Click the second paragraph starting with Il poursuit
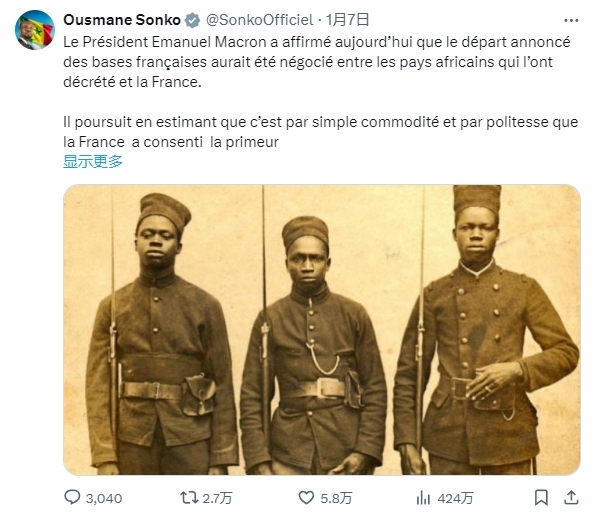 click(321, 132)
